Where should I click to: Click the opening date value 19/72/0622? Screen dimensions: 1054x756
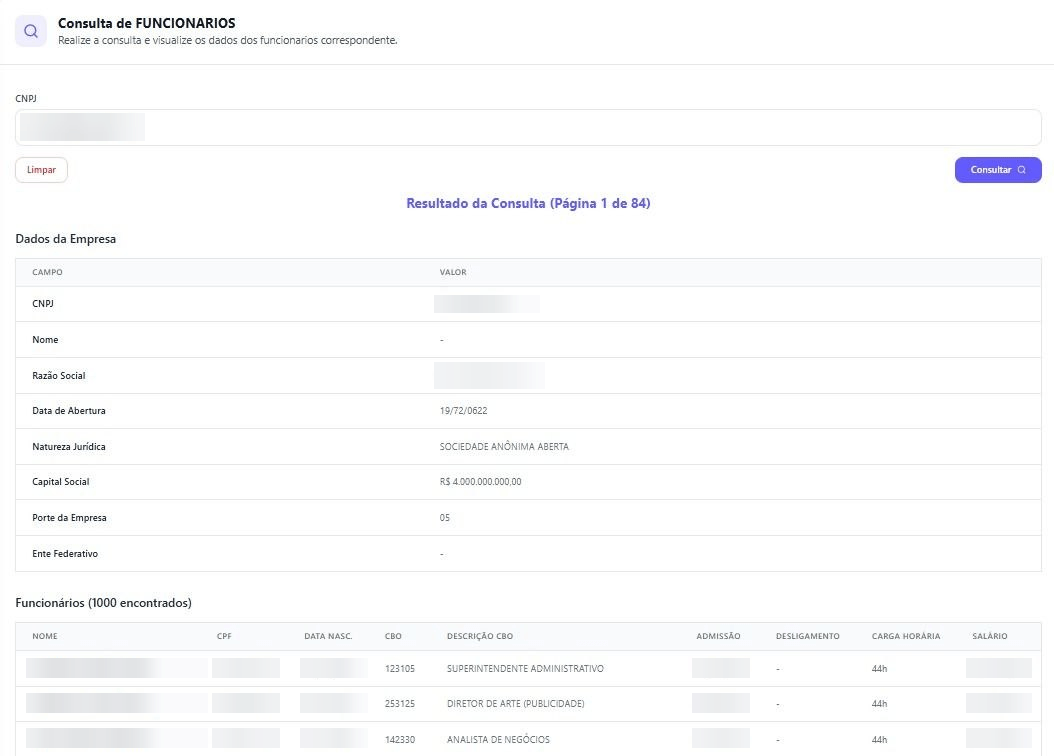pos(463,411)
